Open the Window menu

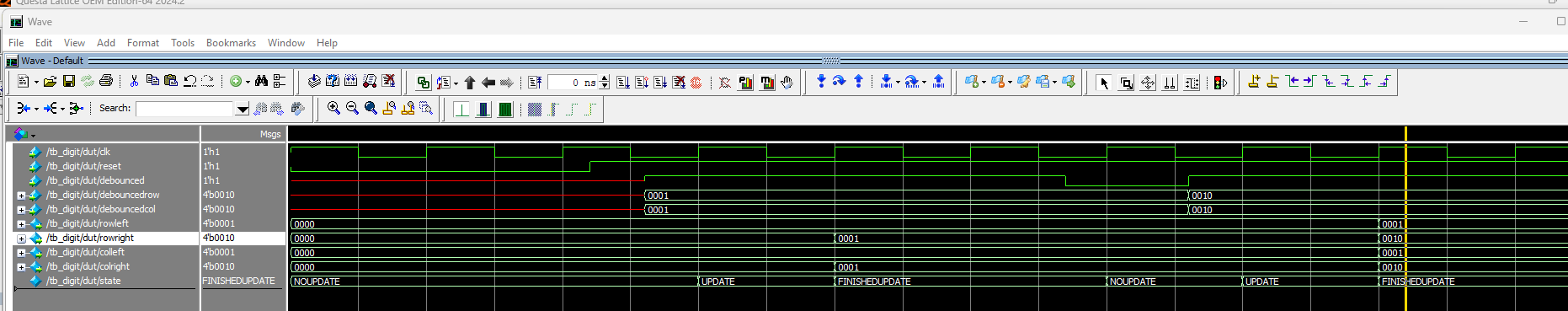point(286,43)
